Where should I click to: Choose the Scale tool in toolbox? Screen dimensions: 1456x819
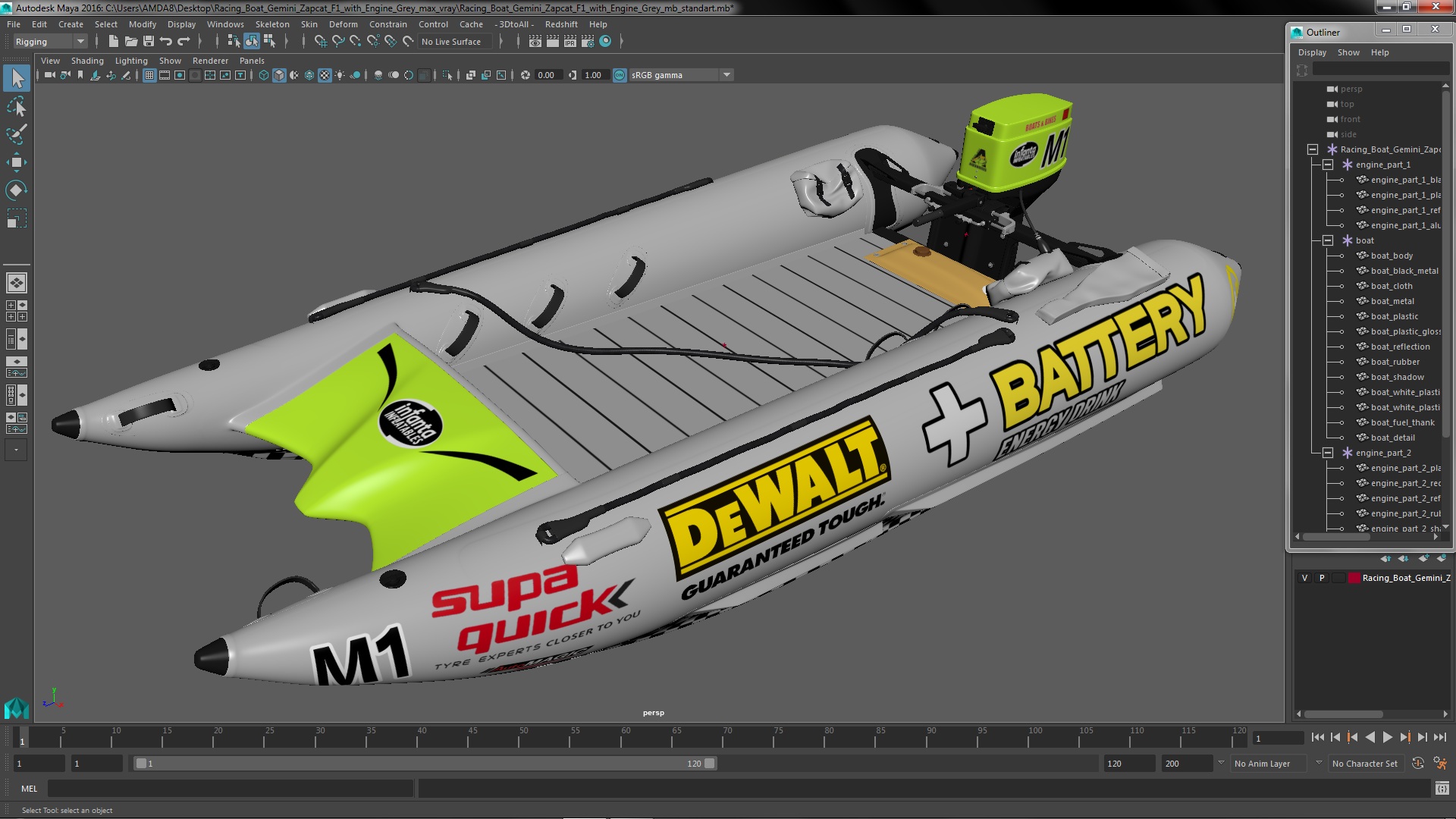coord(17,218)
